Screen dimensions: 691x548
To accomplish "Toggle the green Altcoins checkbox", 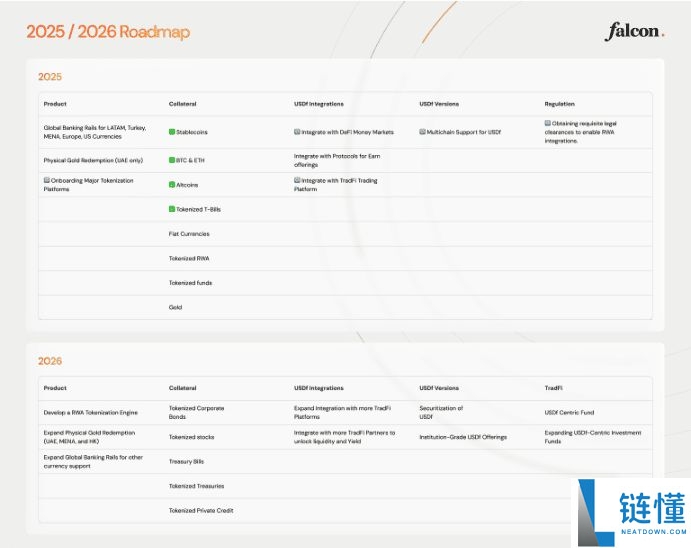I will [172, 185].
